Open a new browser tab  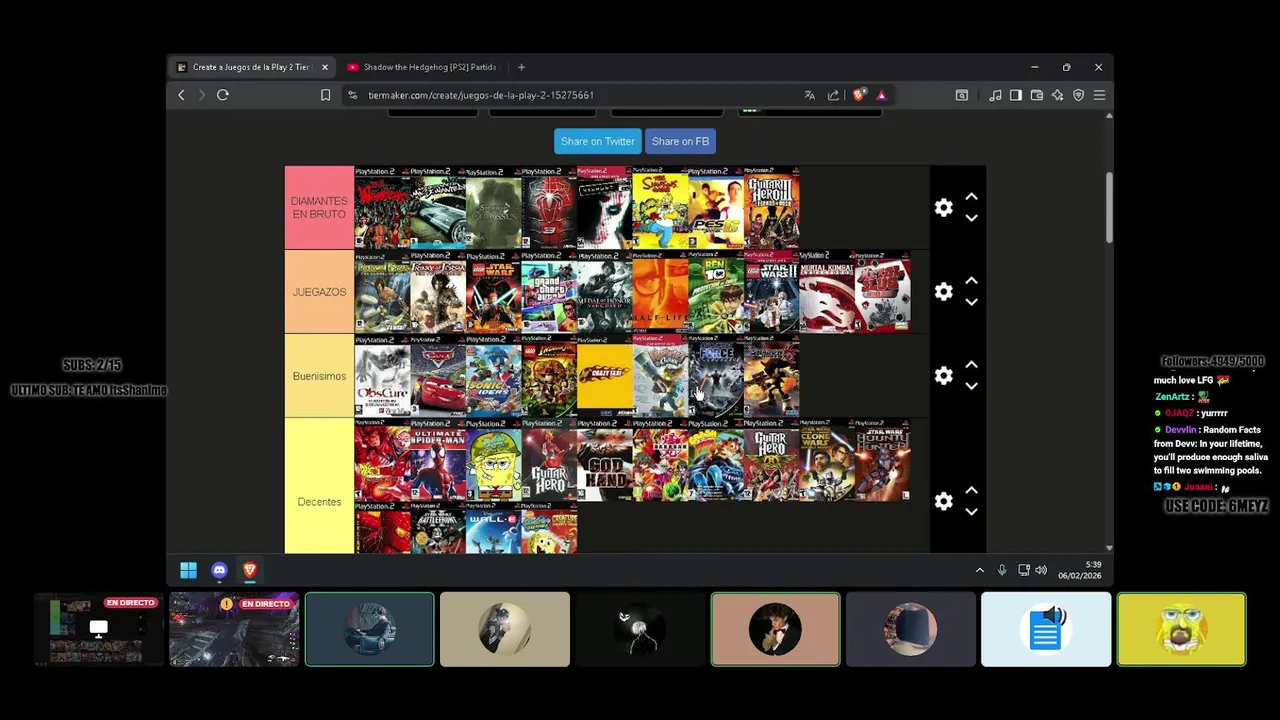[521, 67]
